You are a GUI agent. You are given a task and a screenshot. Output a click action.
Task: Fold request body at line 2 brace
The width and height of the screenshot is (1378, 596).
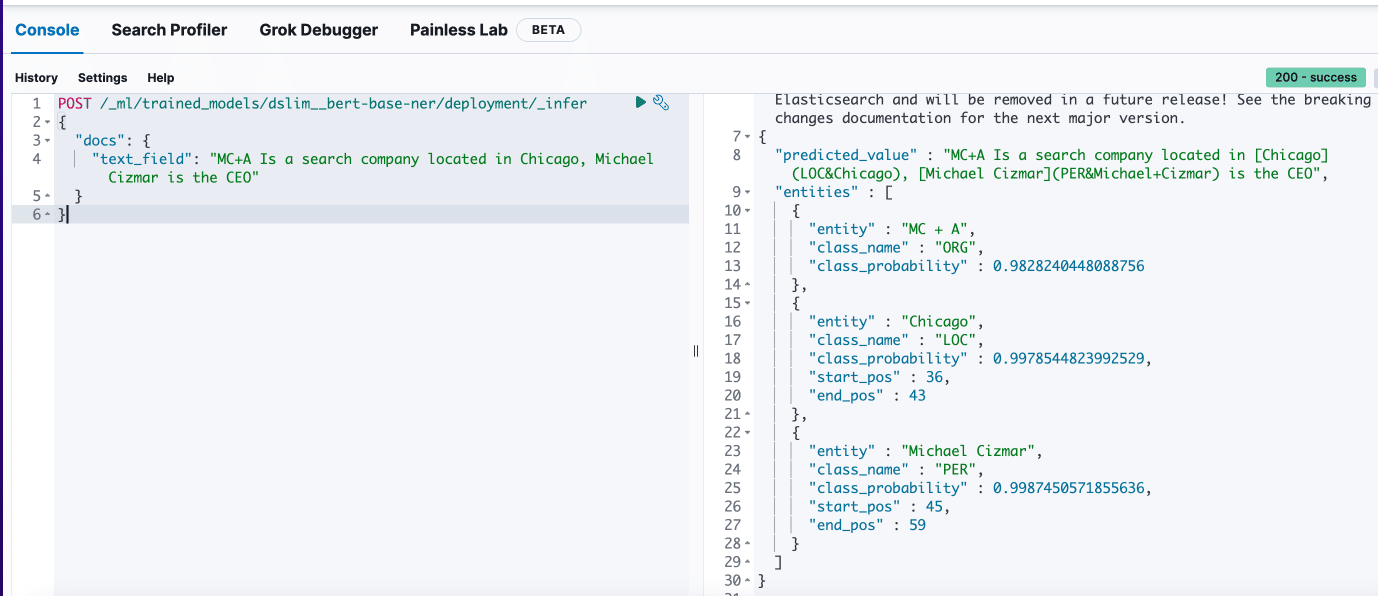[47, 122]
